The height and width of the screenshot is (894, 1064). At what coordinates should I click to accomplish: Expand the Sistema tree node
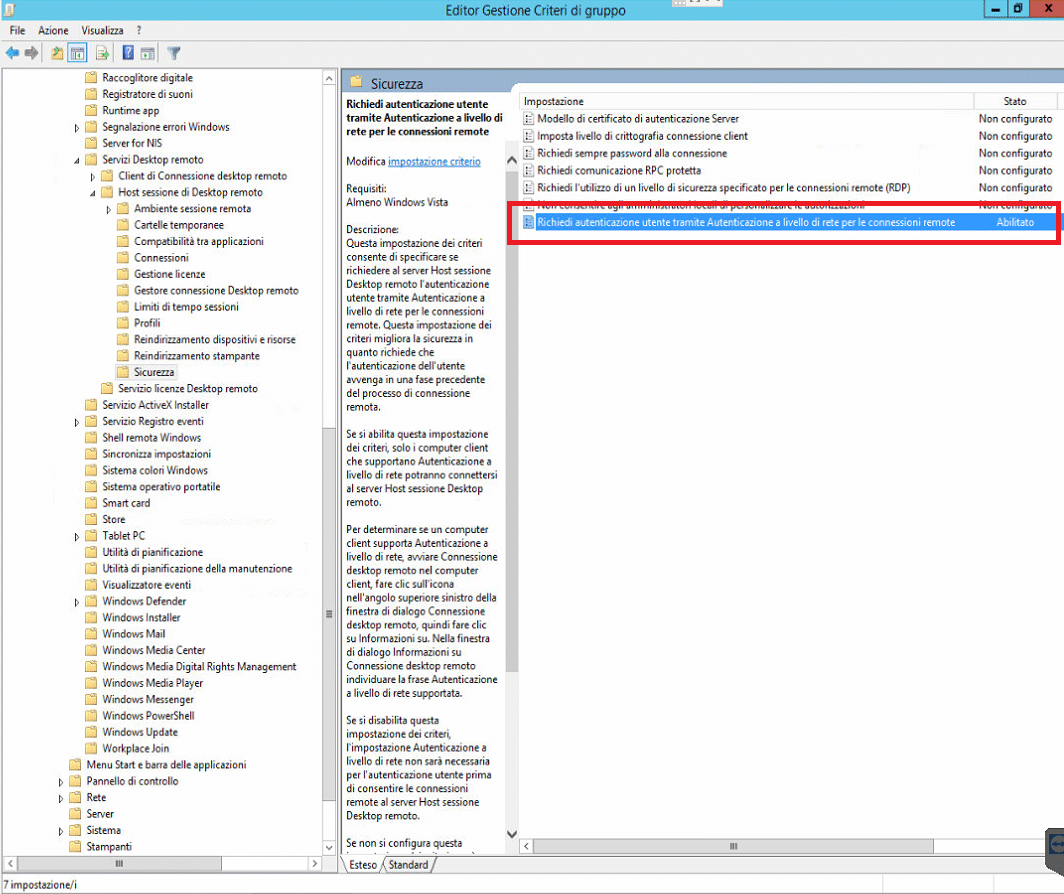61,831
